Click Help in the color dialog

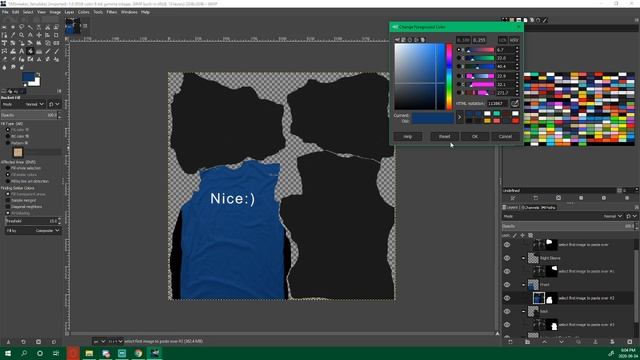[x=408, y=136]
